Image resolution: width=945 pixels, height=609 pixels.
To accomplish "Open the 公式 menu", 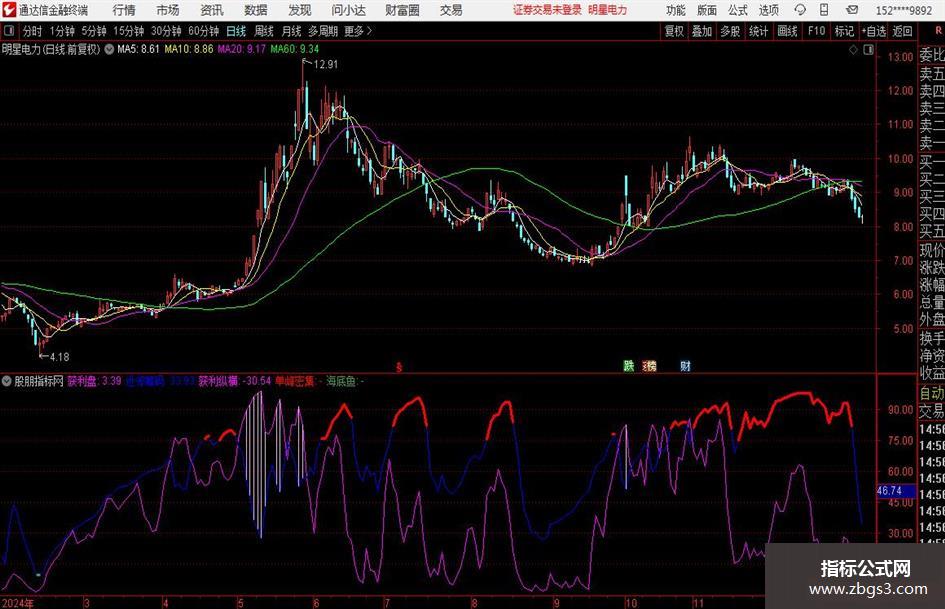I will tap(738, 10).
